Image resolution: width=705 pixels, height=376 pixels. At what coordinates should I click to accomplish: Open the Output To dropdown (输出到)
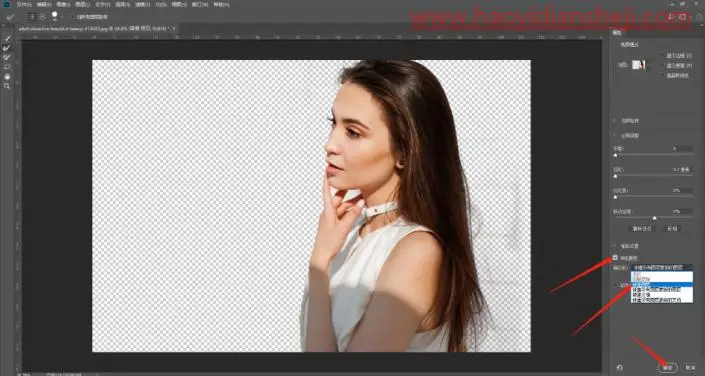point(662,268)
